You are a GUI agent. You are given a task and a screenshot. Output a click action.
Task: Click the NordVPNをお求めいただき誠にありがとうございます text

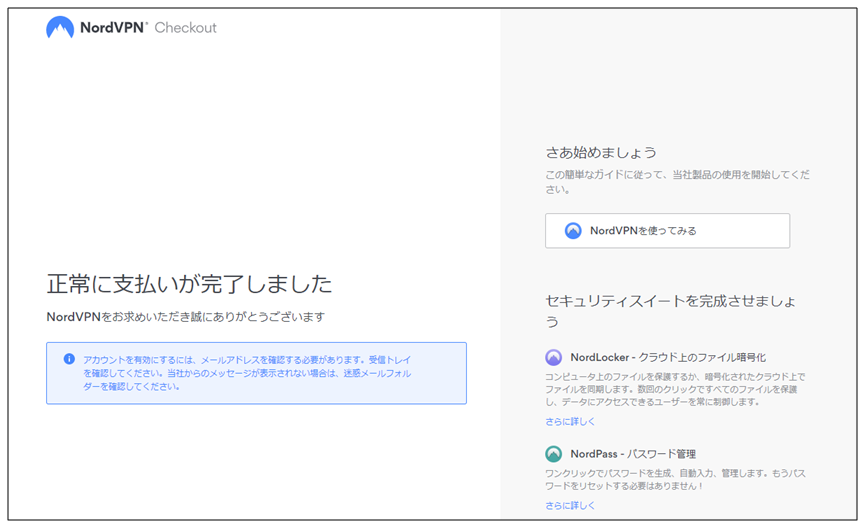[x=185, y=317]
